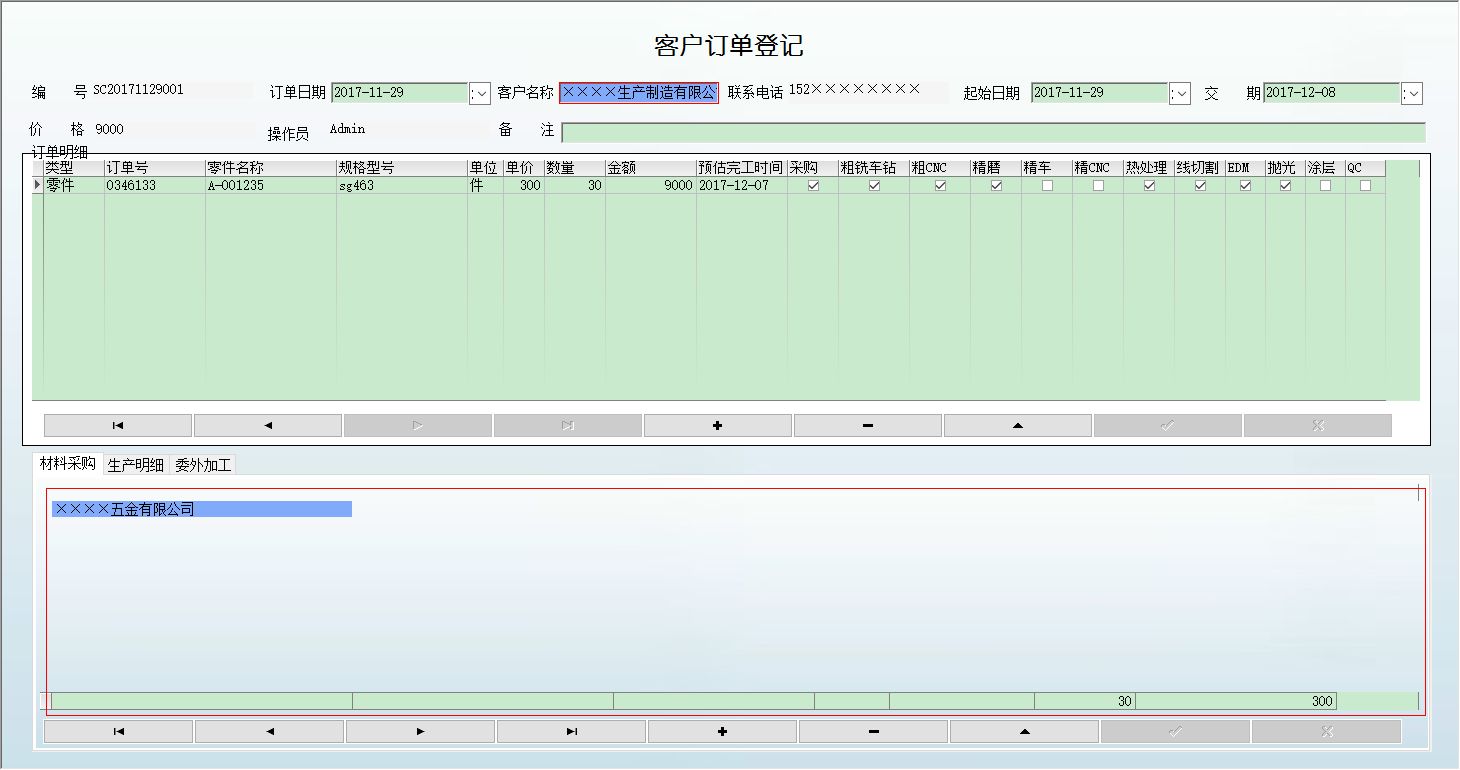Viewport: 1460px width, 770px height.
Task: Open the 订单日期 date dropdown
Action: click(x=480, y=93)
